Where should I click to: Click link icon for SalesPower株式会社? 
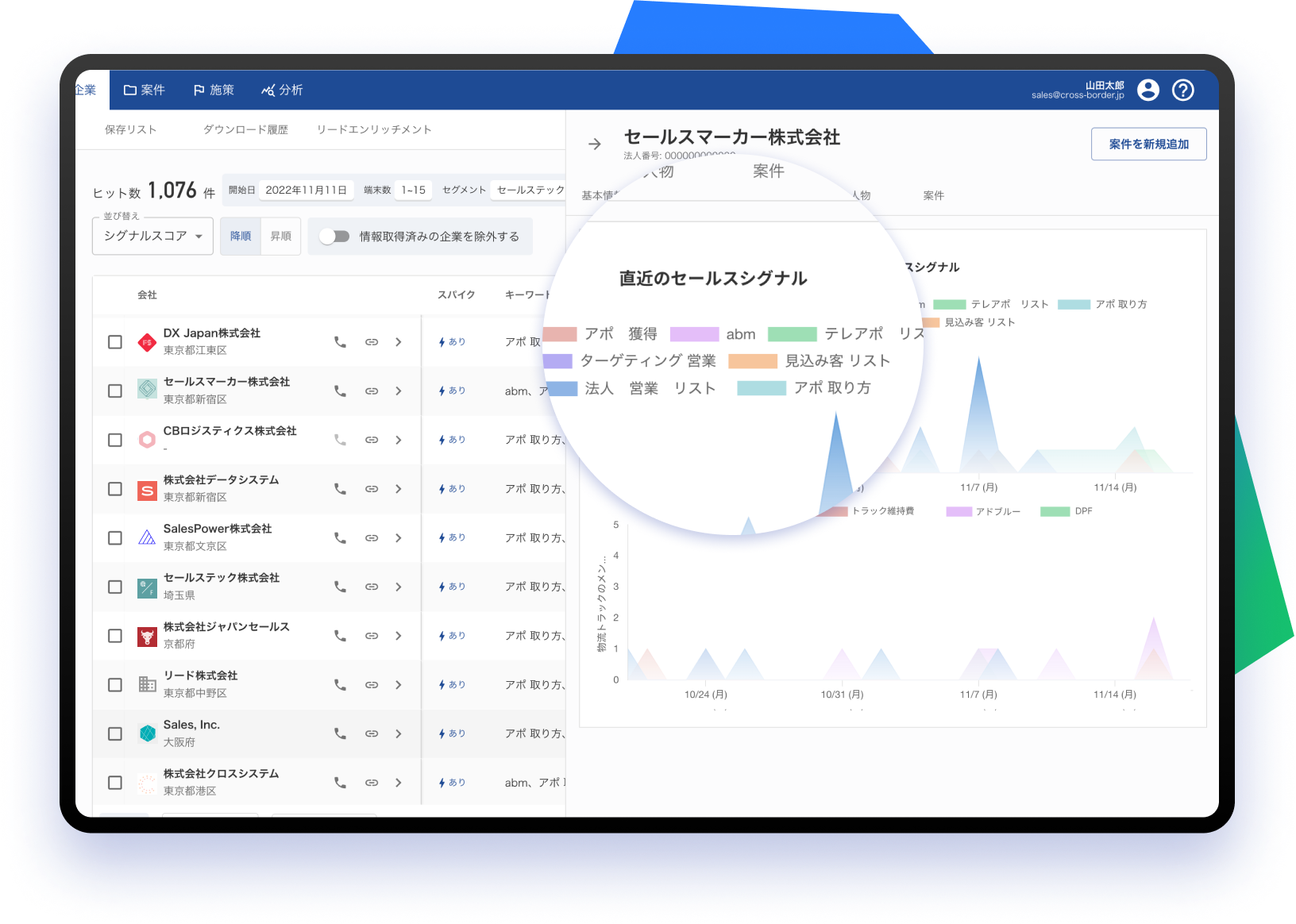(x=372, y=538)
